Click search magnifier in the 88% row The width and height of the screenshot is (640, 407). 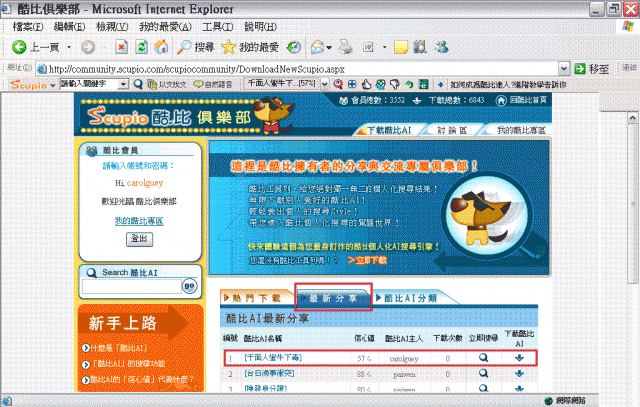point(484,373)
